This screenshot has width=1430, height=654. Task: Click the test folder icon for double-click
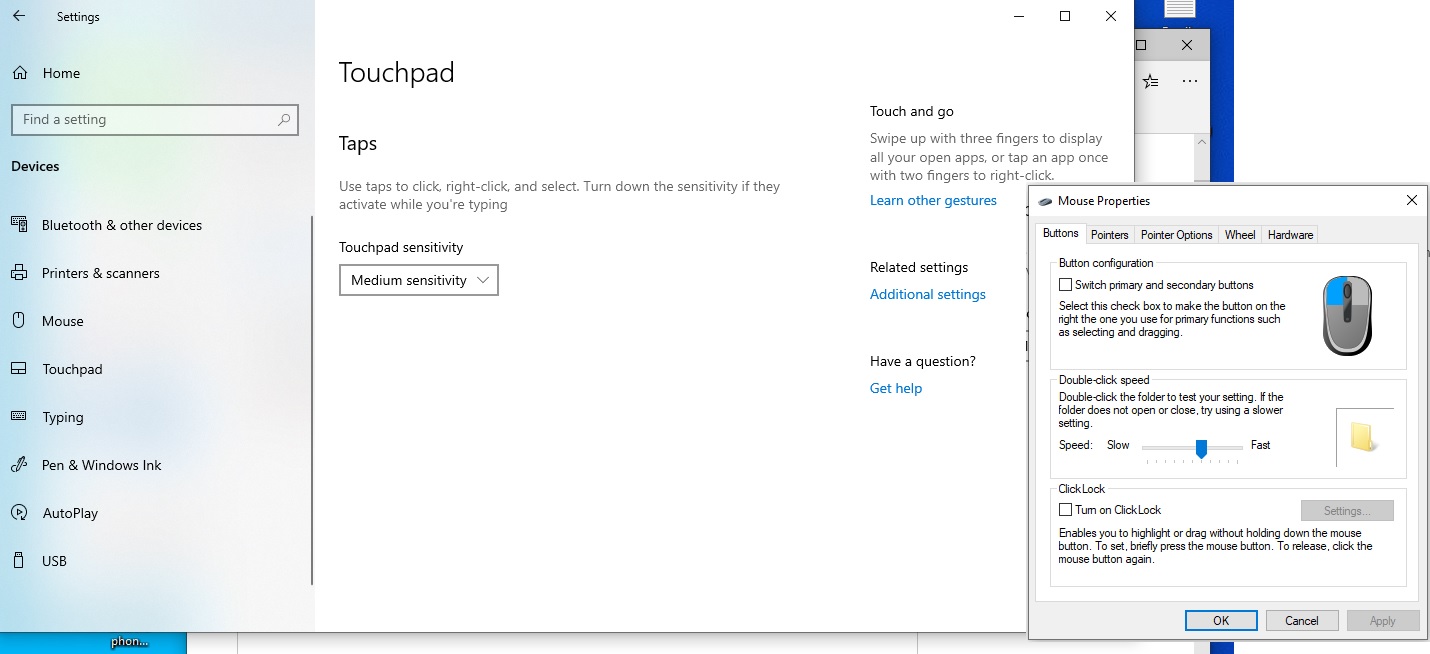coord(1364,437)
